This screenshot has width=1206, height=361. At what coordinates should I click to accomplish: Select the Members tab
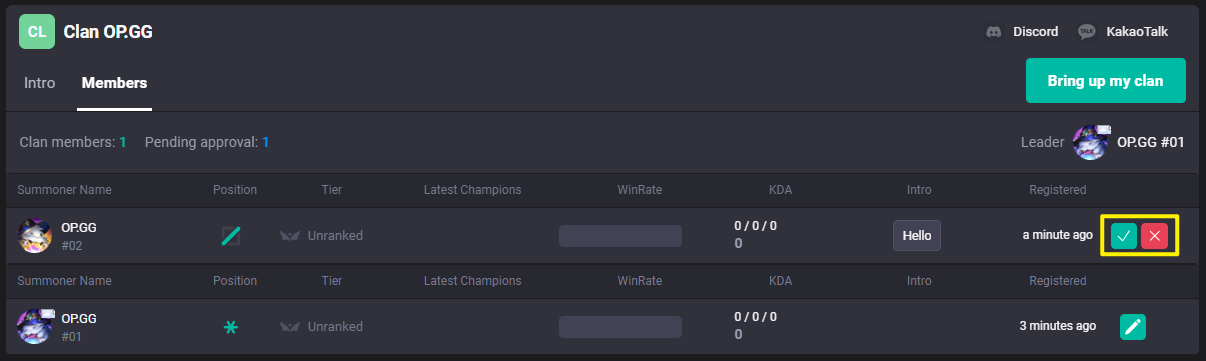pyautogui.click(x=114, y=83)
